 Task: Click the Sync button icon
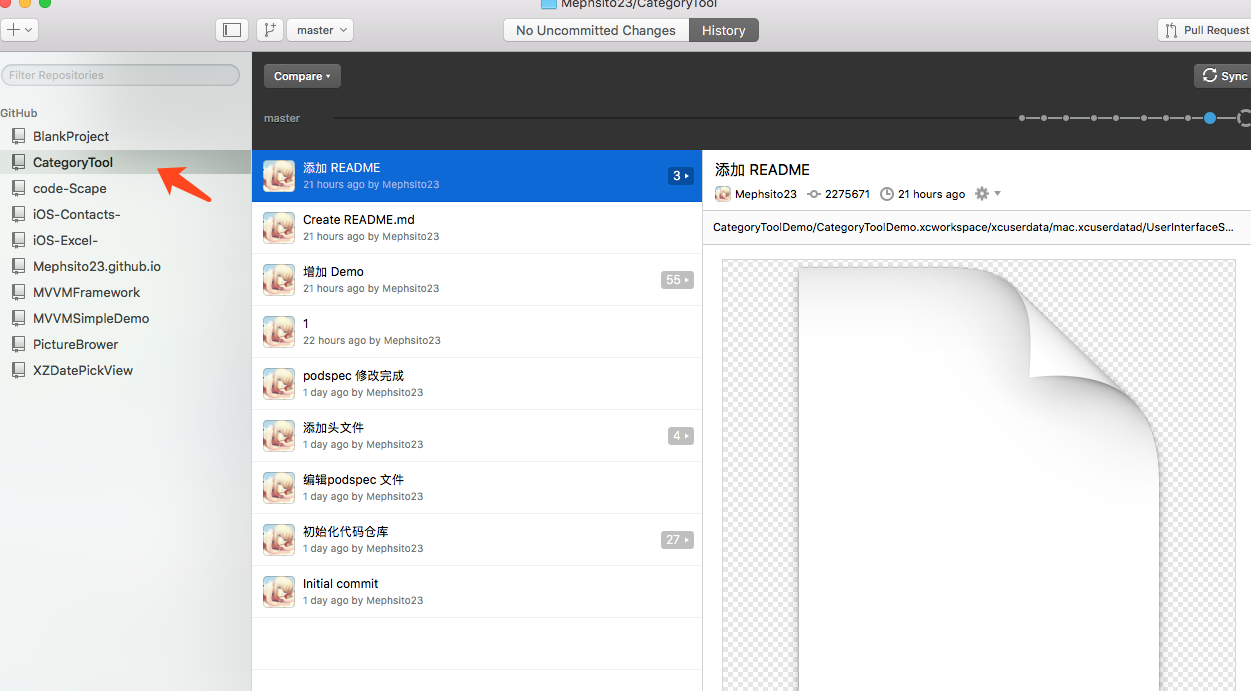pos(1210,76)
